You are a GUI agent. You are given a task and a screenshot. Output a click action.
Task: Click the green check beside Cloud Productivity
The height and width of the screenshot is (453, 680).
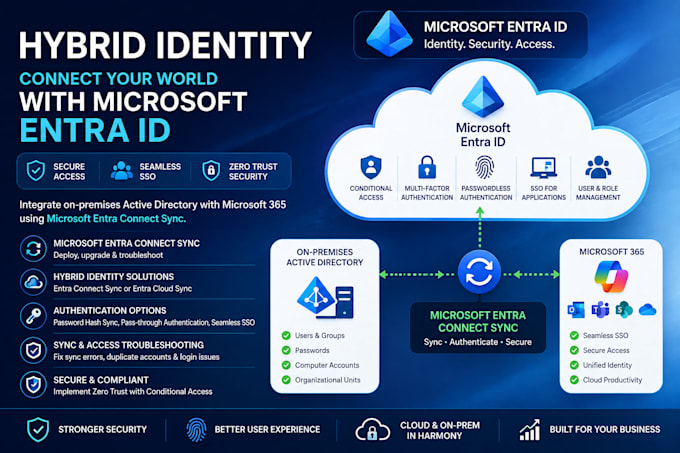(x=574, y=380)
